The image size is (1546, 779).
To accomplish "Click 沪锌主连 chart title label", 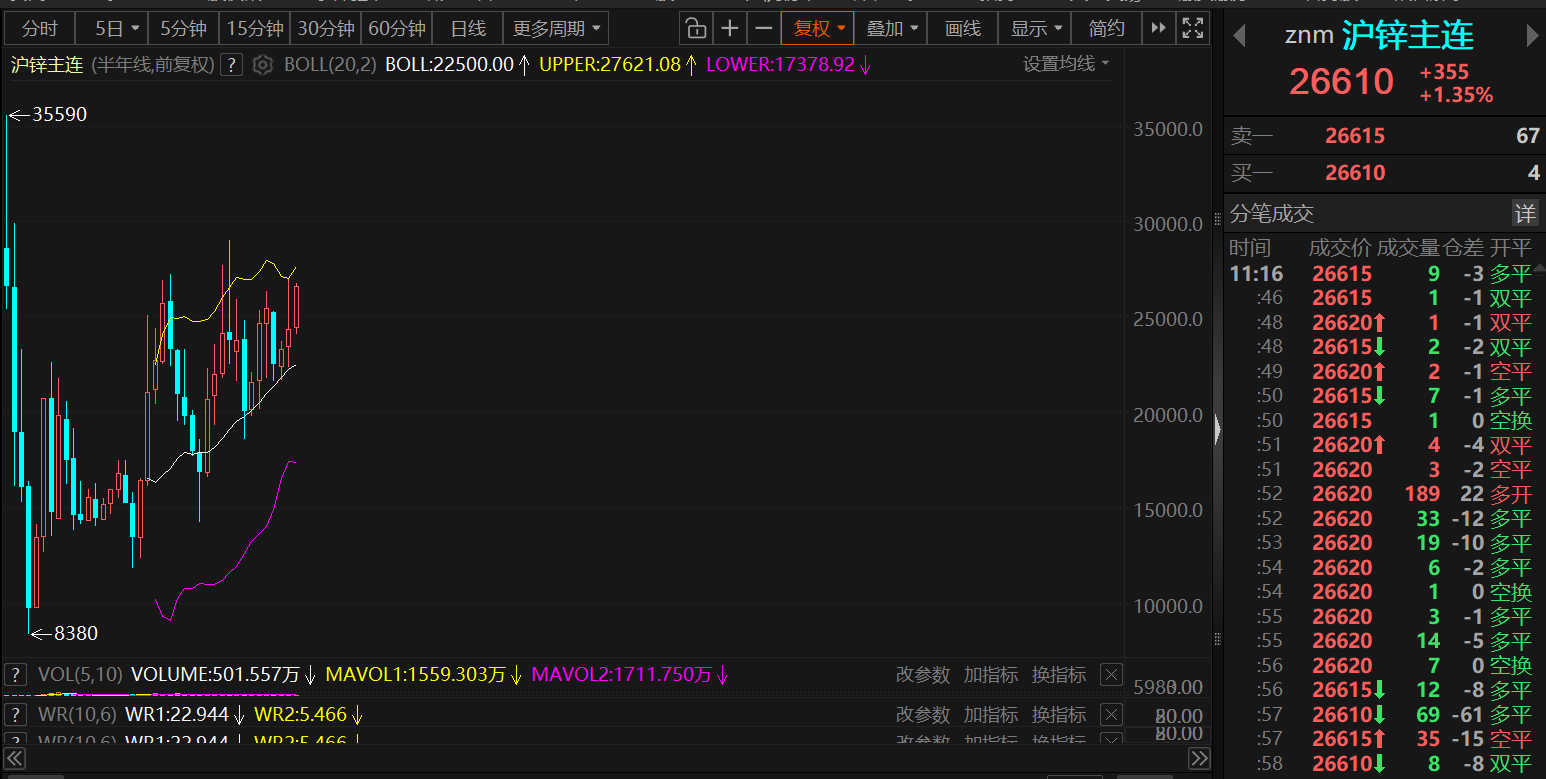I will coord(47,66).
